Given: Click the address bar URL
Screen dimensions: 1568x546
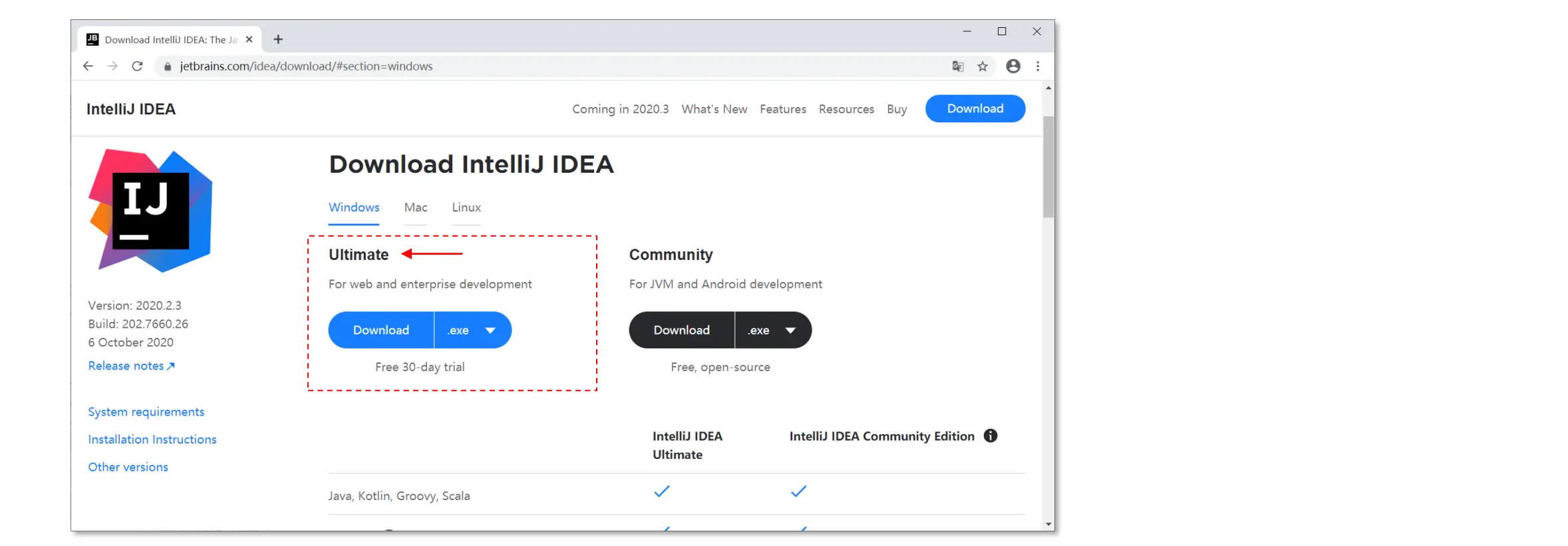Looking at the screenshot, I should (306, 67).
